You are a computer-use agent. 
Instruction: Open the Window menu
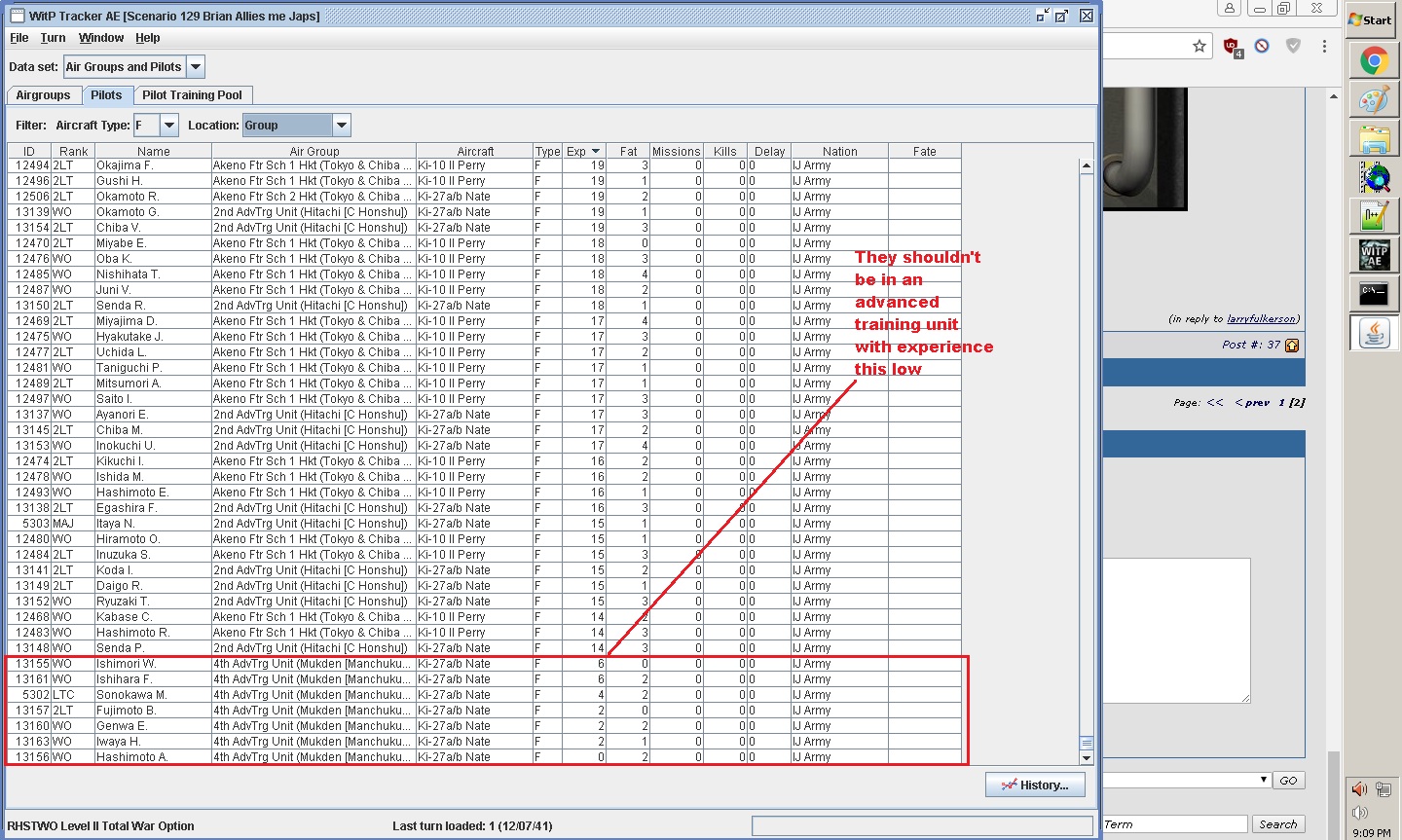point(101,38)
